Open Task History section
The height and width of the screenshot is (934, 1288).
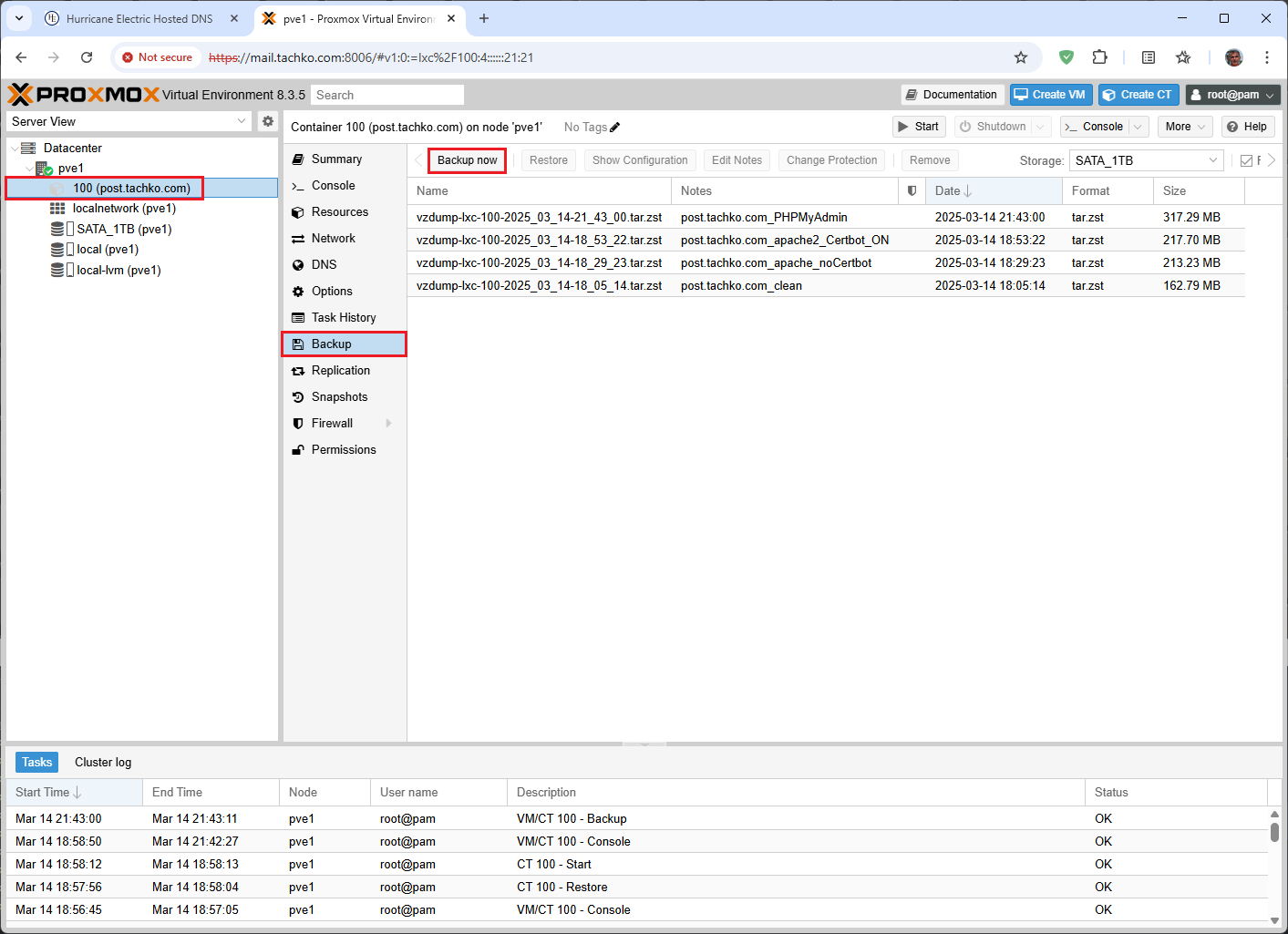click(x=345, y=317)
